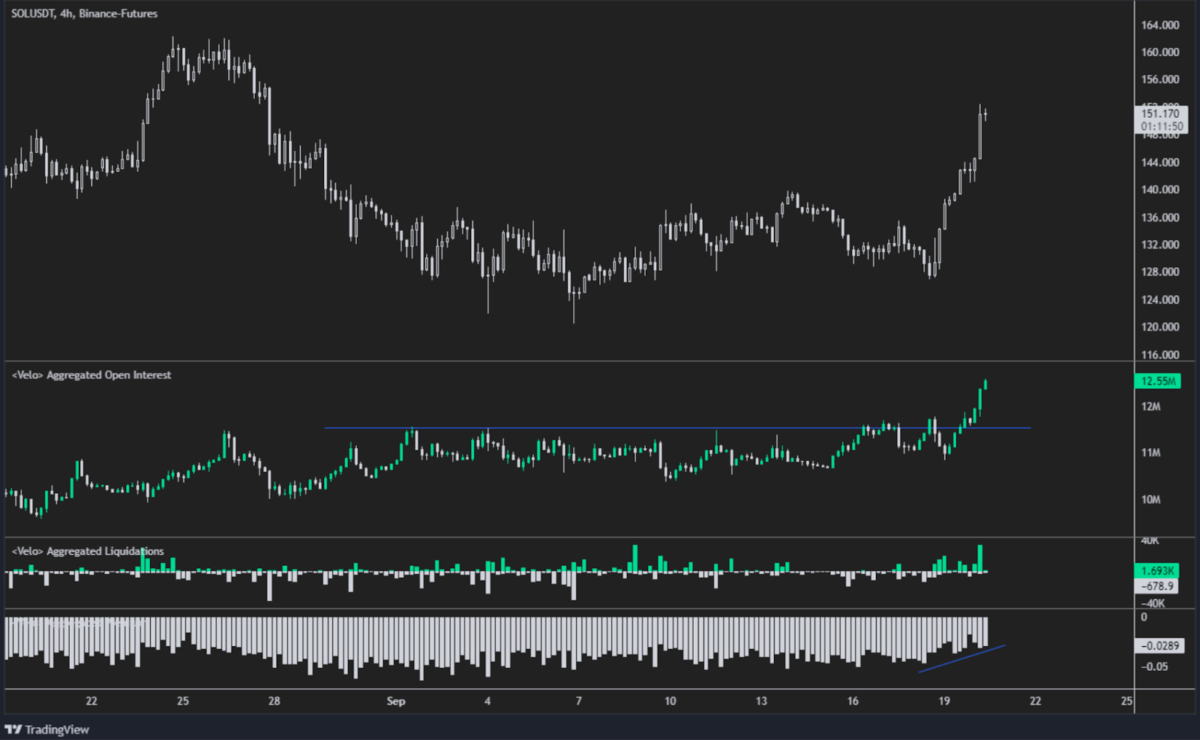Click the 28 date label on time axis
Viewport: 1200px width, 740px height.
274,701
